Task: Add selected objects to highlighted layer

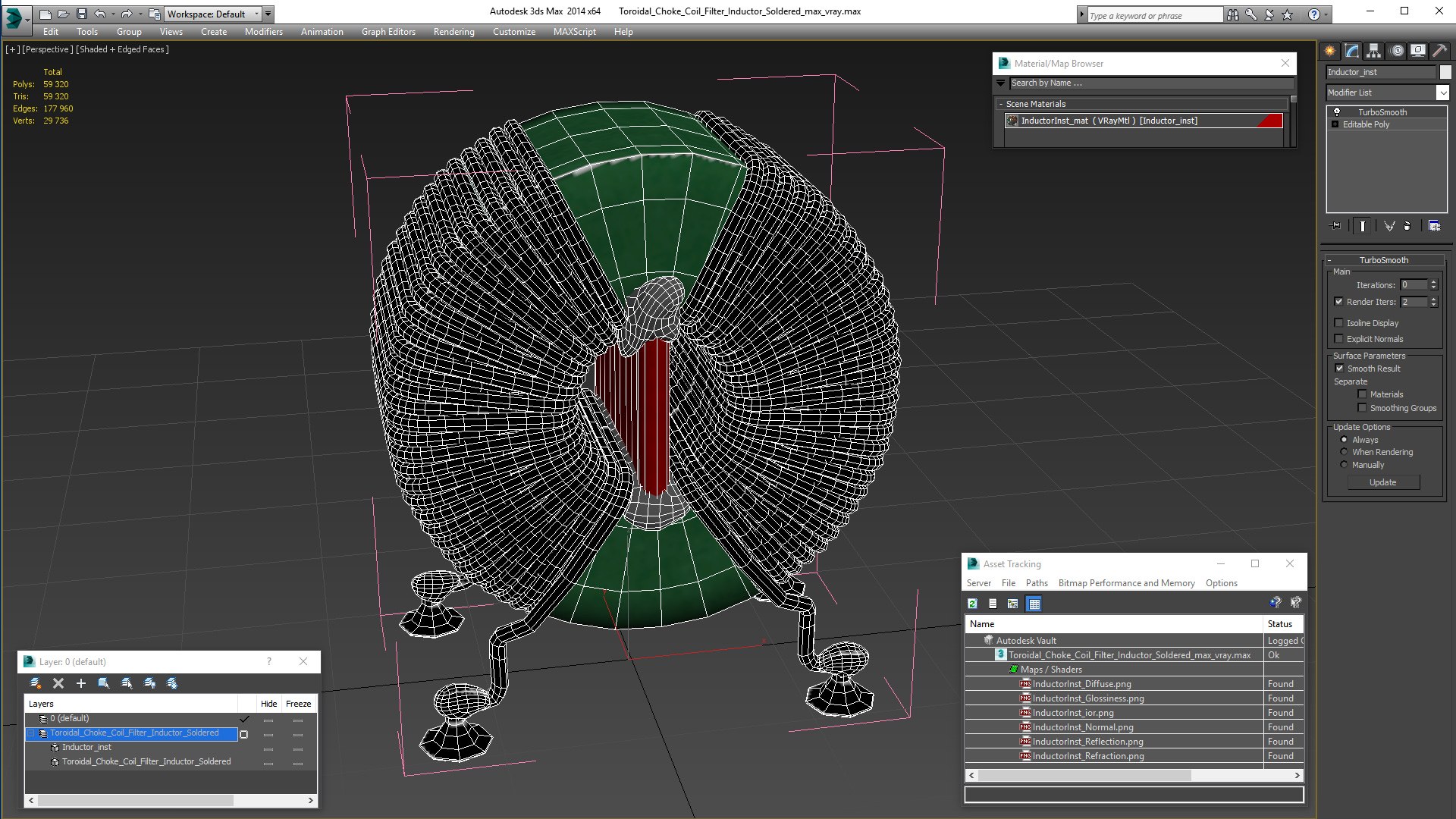Action: (x=81, y=683)
